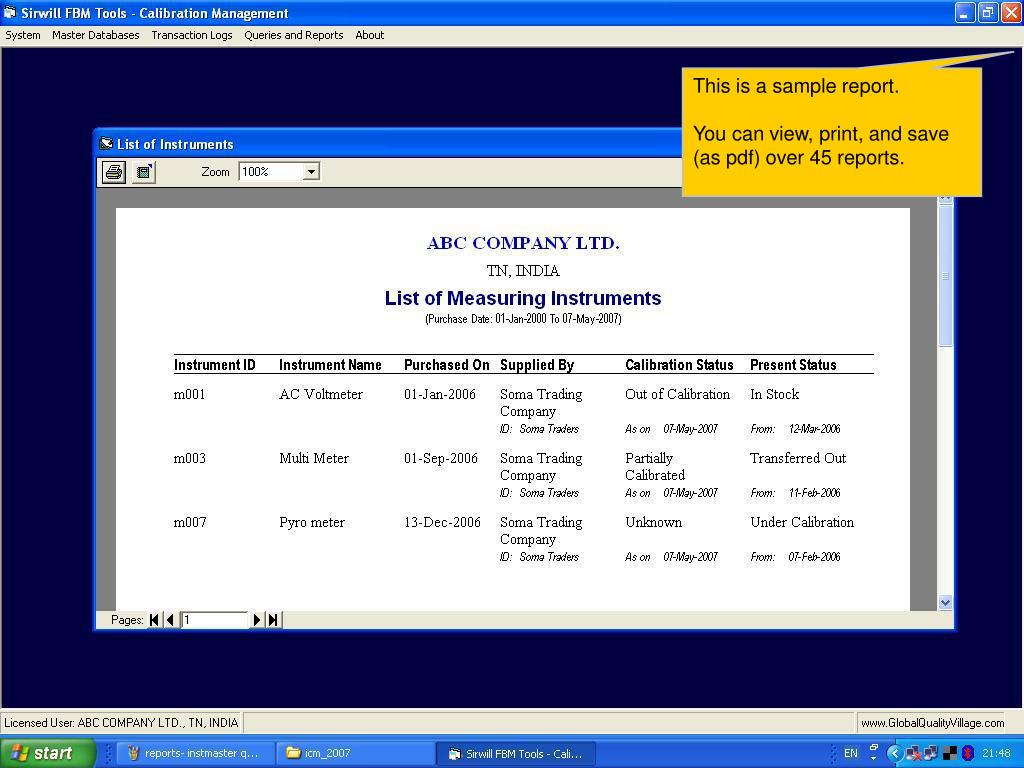This screenshot has width=1024, height=768.
Task: Click the Instrument ID column header
Action: [x=214, y=365]
